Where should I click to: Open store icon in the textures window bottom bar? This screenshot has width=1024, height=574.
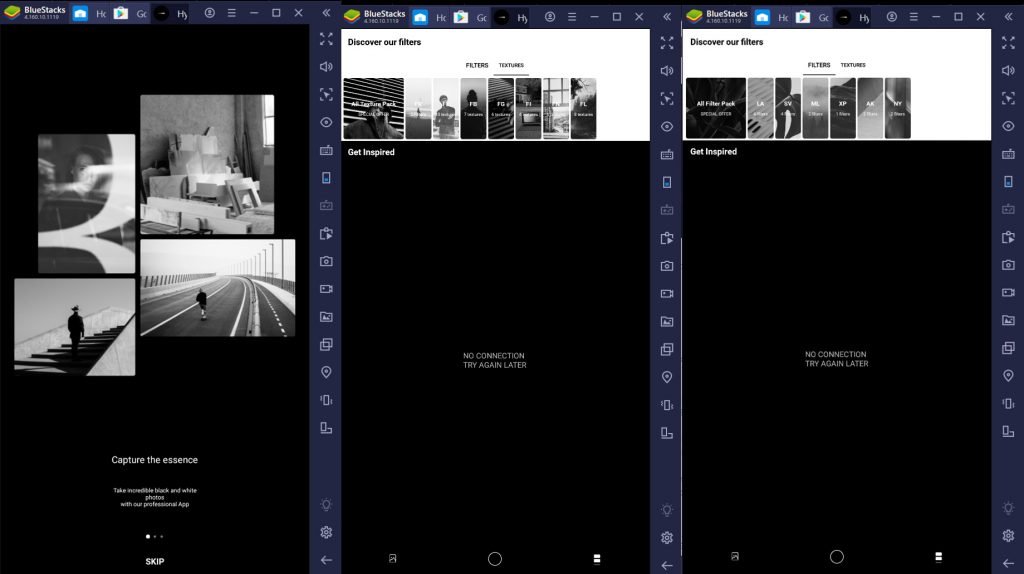pos(597,559)
